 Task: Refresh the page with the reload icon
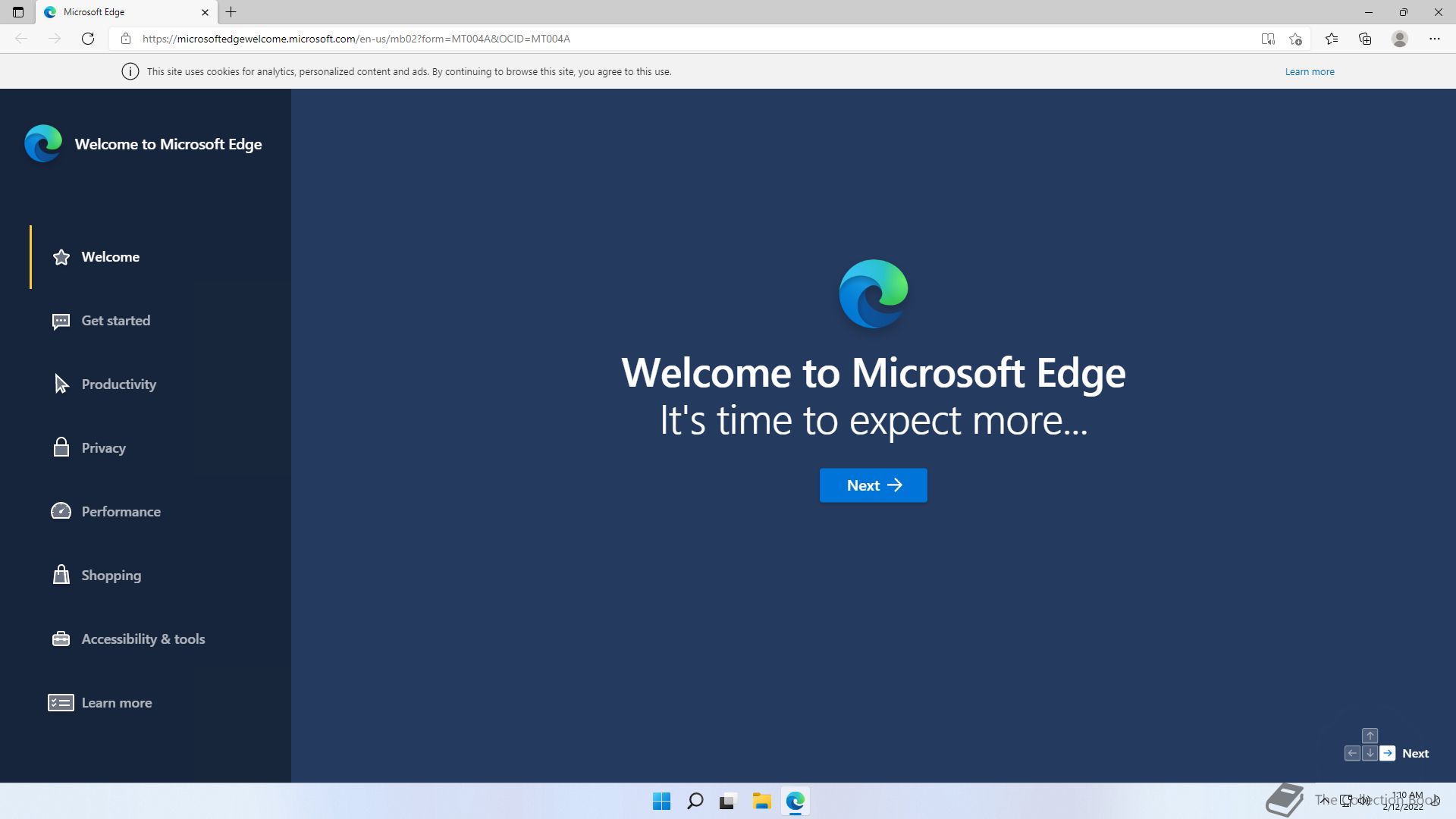[x=88, y=39]
